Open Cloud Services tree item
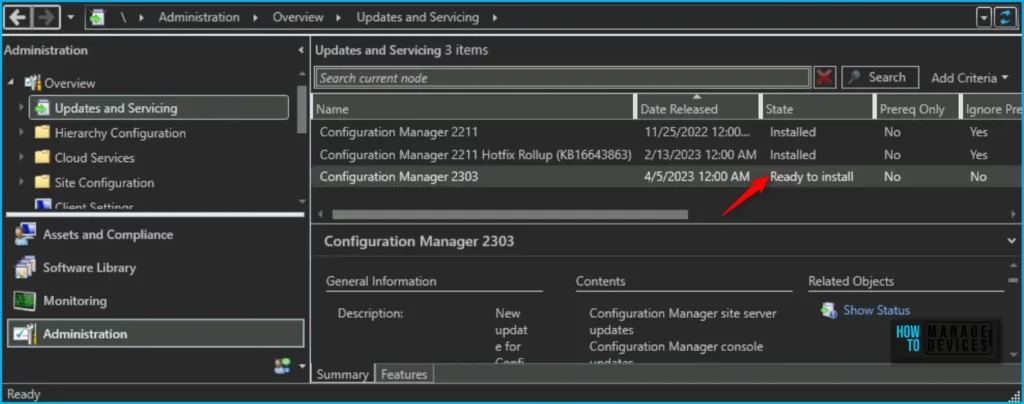This screenshot has height=404, width=1024. [x=94, y=157]
